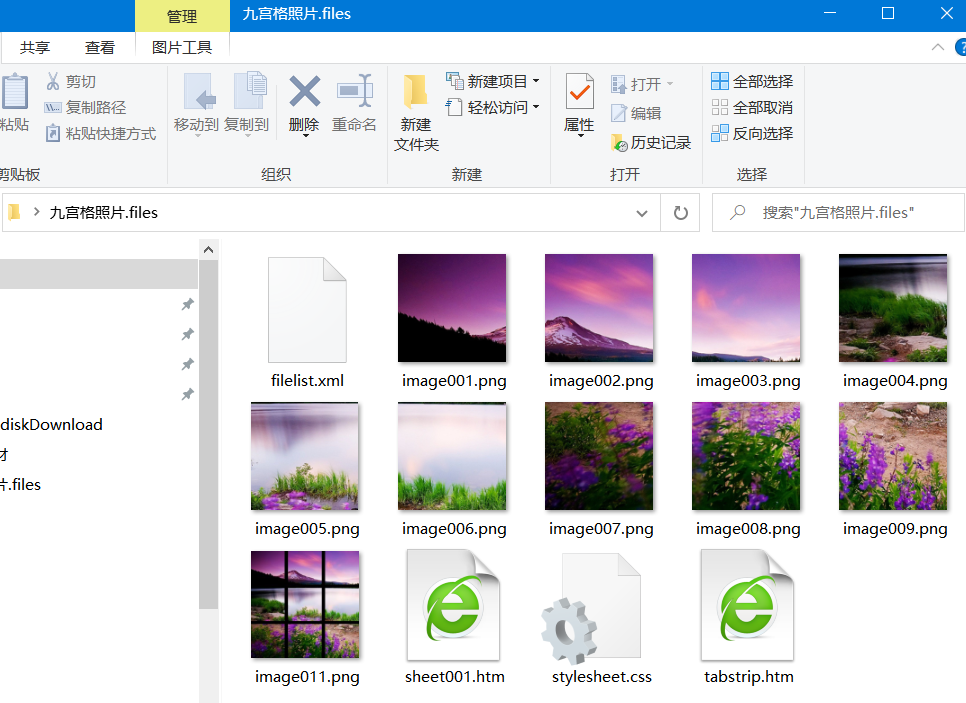
Task: Click the folder icon in address bar
Action: pos(14,212)
